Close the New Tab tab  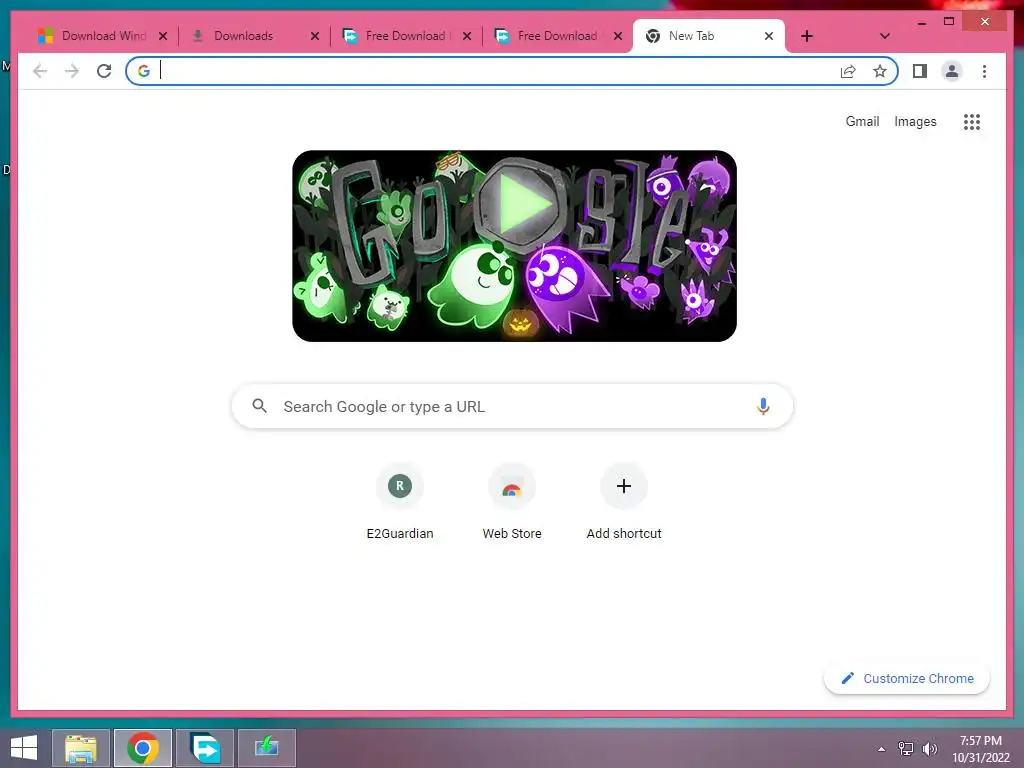(x=769, y=36)
